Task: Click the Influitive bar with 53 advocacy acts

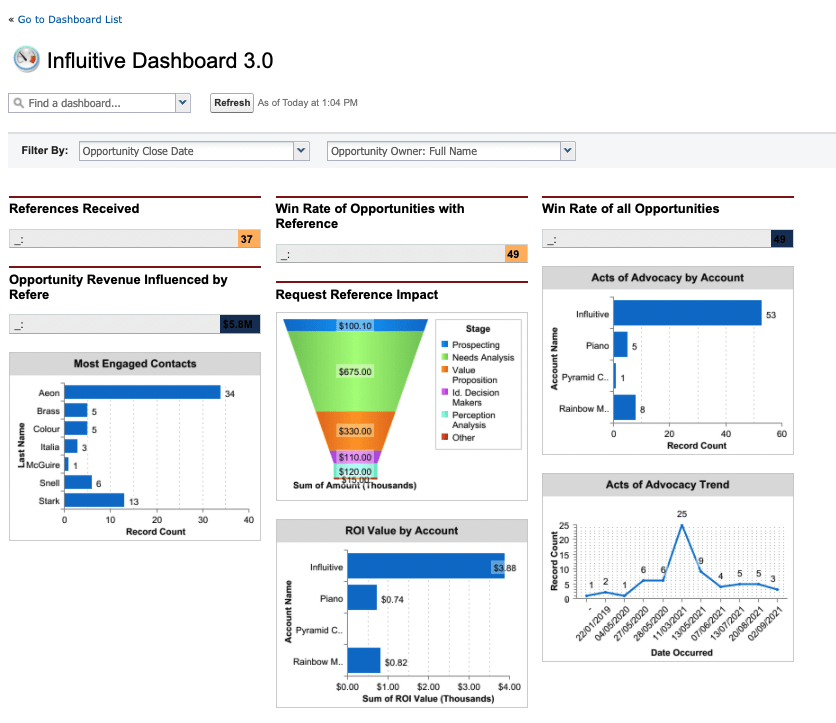Action: tap(687, 313)
